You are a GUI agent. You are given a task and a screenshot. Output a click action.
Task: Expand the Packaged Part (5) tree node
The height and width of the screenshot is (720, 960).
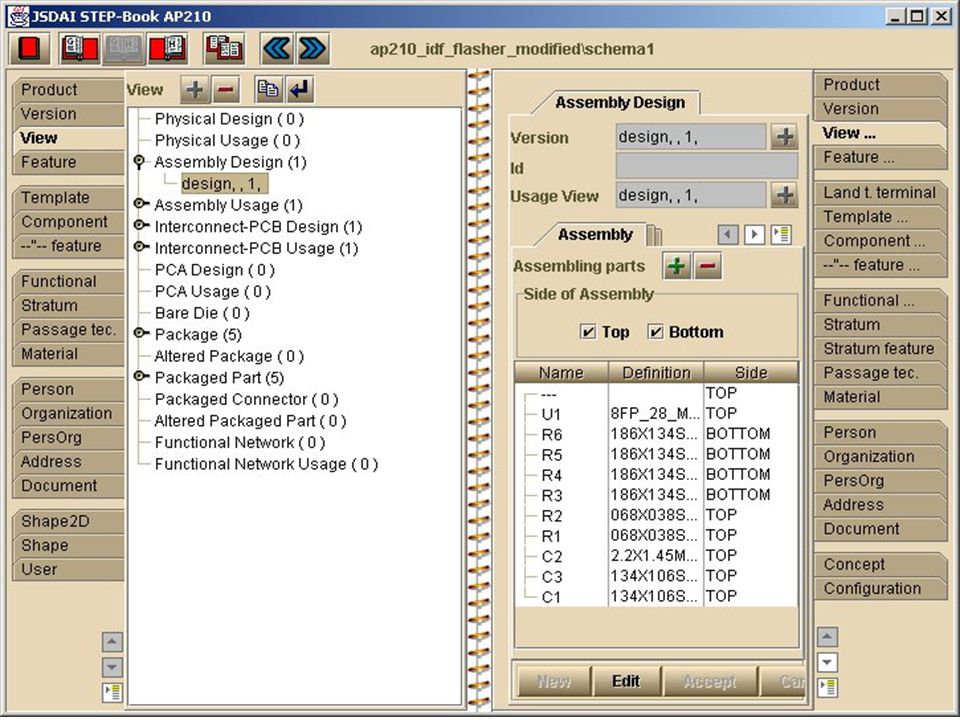(x=141, y=376)
